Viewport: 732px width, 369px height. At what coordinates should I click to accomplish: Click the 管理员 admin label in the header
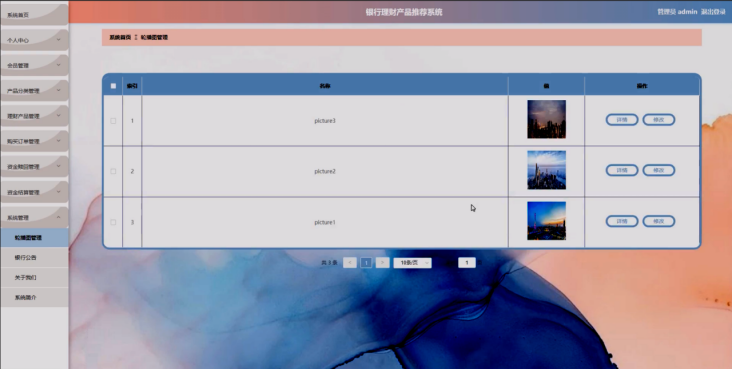(x=677, y=12)
